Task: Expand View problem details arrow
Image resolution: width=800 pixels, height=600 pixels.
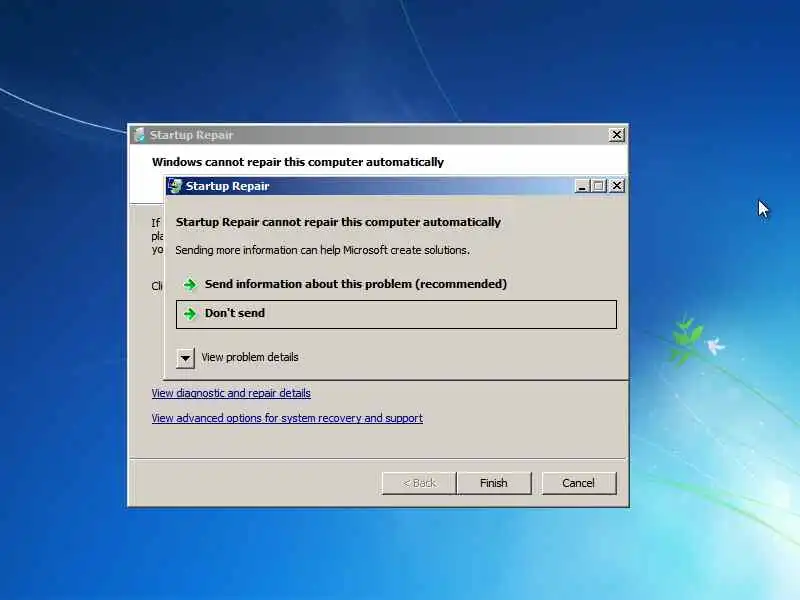Action: 185,358
